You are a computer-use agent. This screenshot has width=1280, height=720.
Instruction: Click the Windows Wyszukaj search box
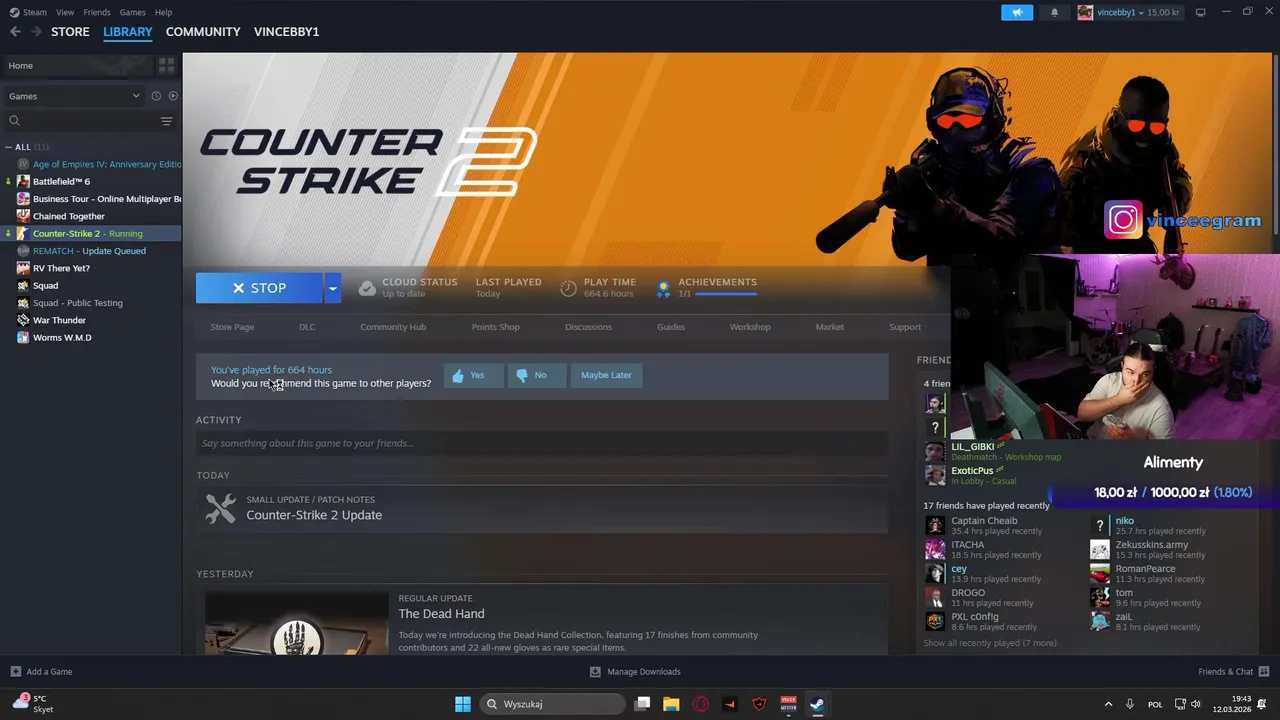tap(552, 704)
